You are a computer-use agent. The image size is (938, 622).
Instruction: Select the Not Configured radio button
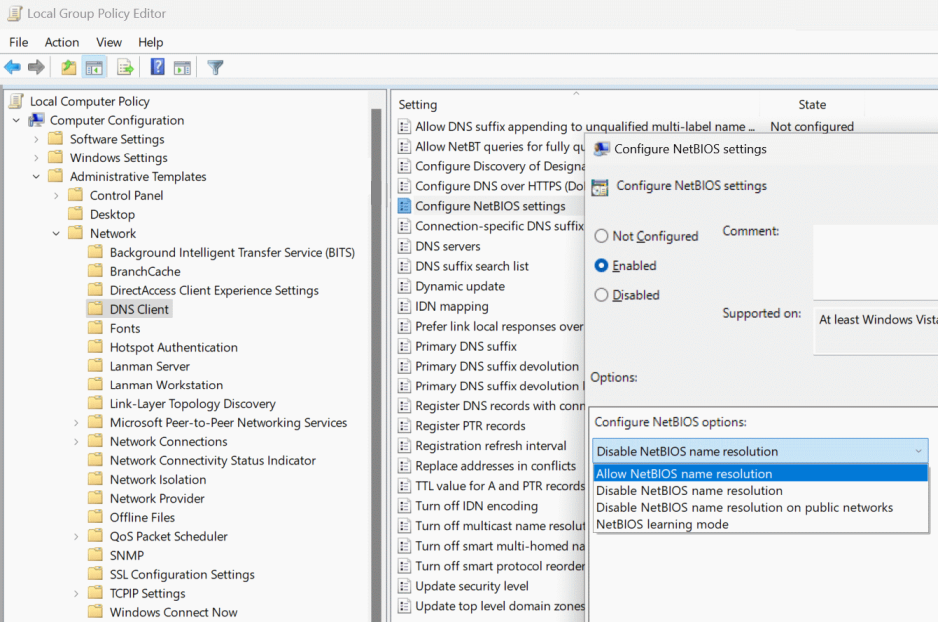click(601, 237)
